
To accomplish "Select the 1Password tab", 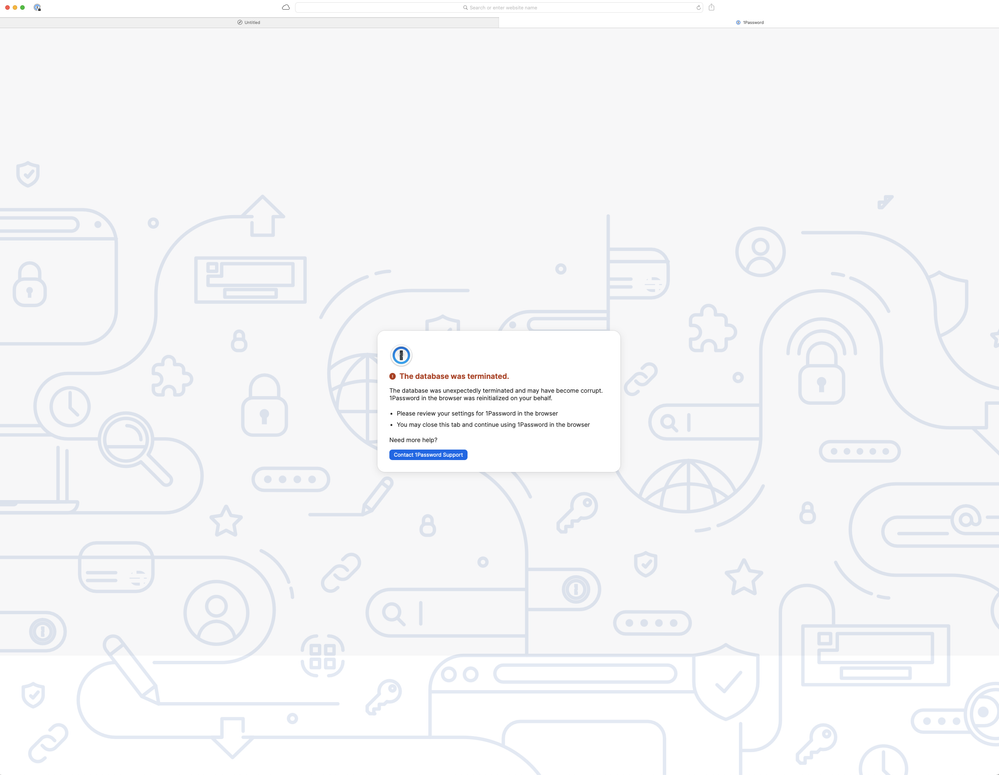I will point(752,22).
